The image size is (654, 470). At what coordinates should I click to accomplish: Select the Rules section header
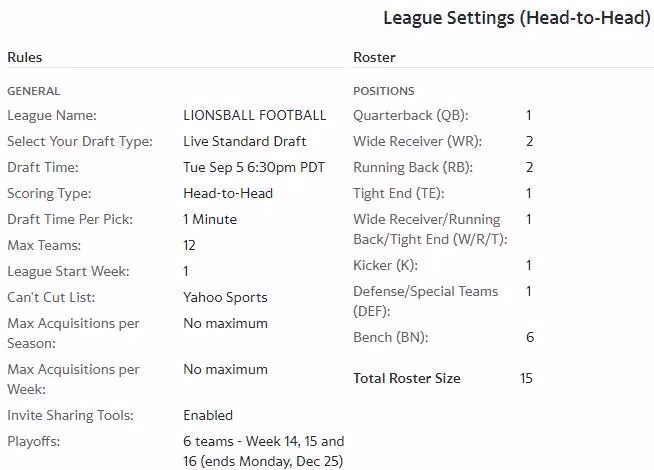25,57
